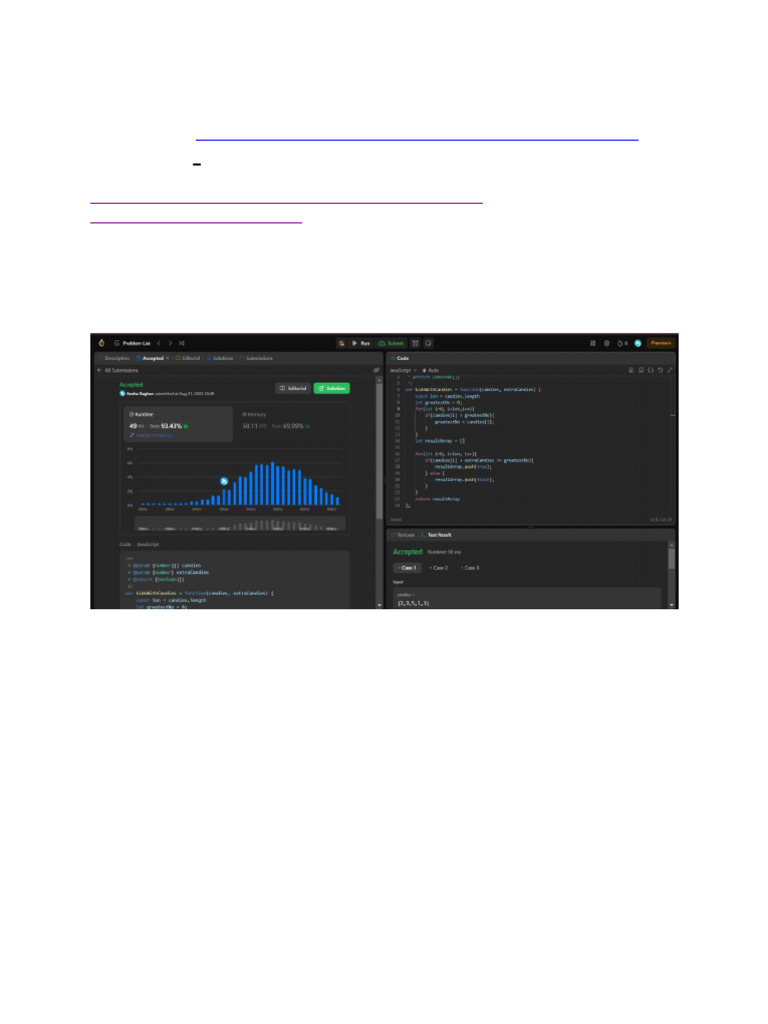Reset code with the undo arrow icon
The height and width of the screenshot is (1024, 768).
pyautogui.click(x=660, y=370)
